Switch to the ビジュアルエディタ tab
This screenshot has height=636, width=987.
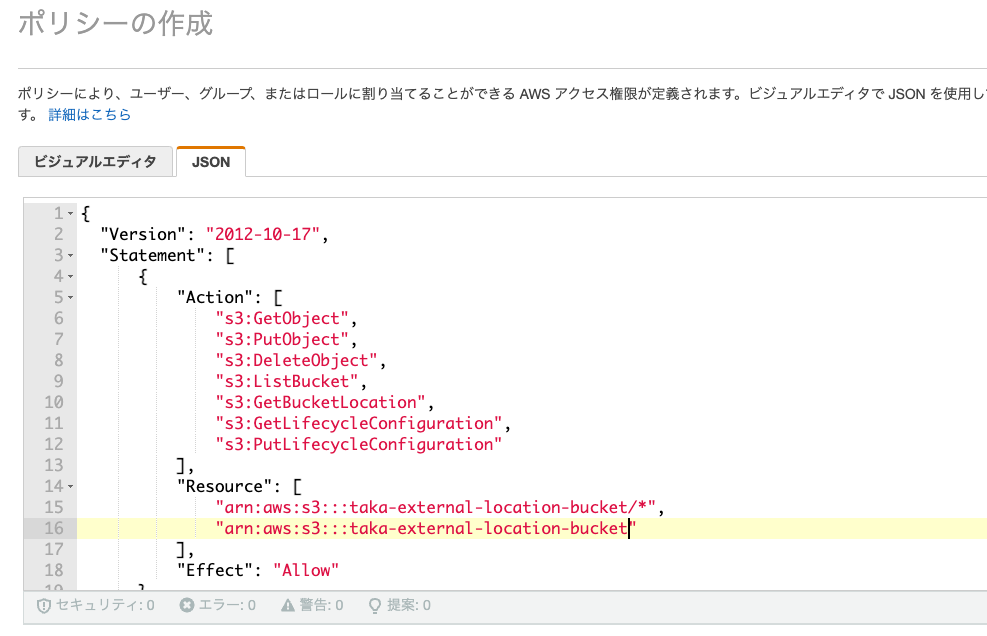click(96, 162)
